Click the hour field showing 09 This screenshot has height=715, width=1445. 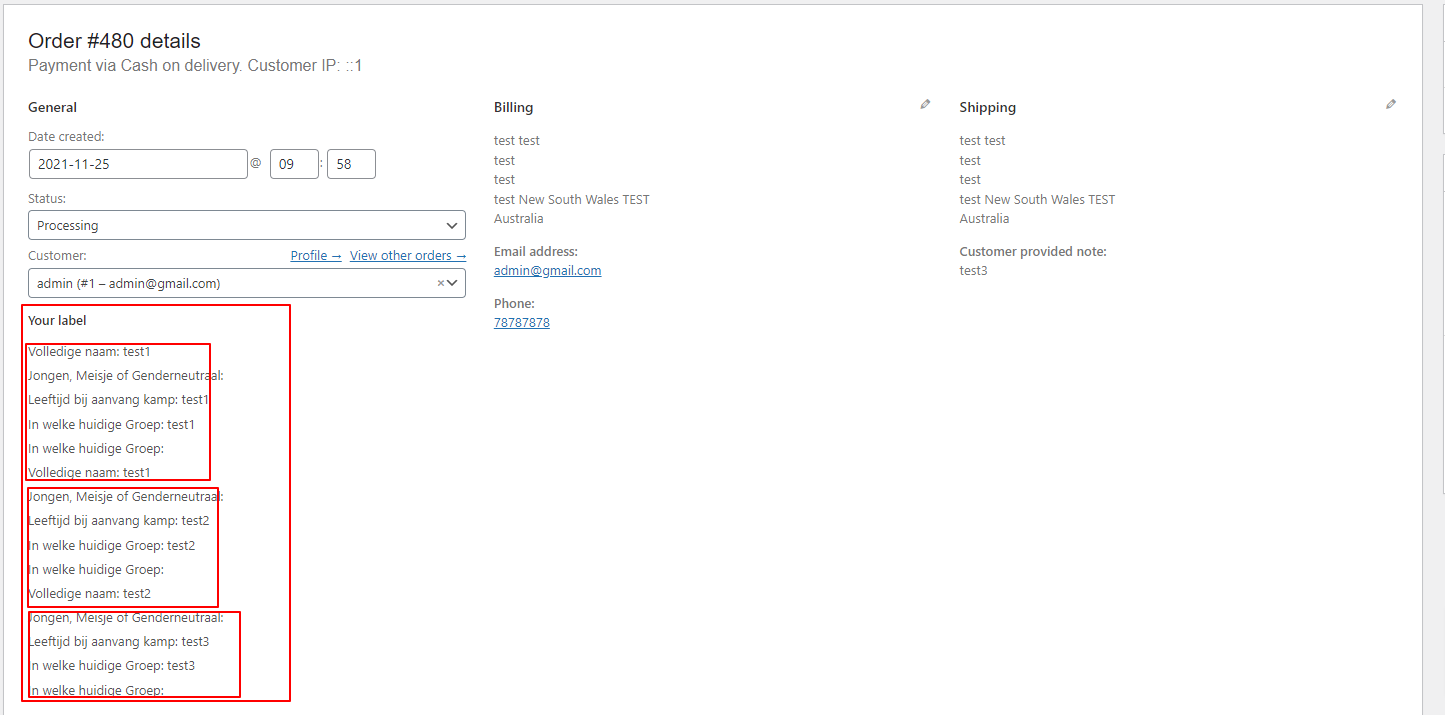click(294, 164)
